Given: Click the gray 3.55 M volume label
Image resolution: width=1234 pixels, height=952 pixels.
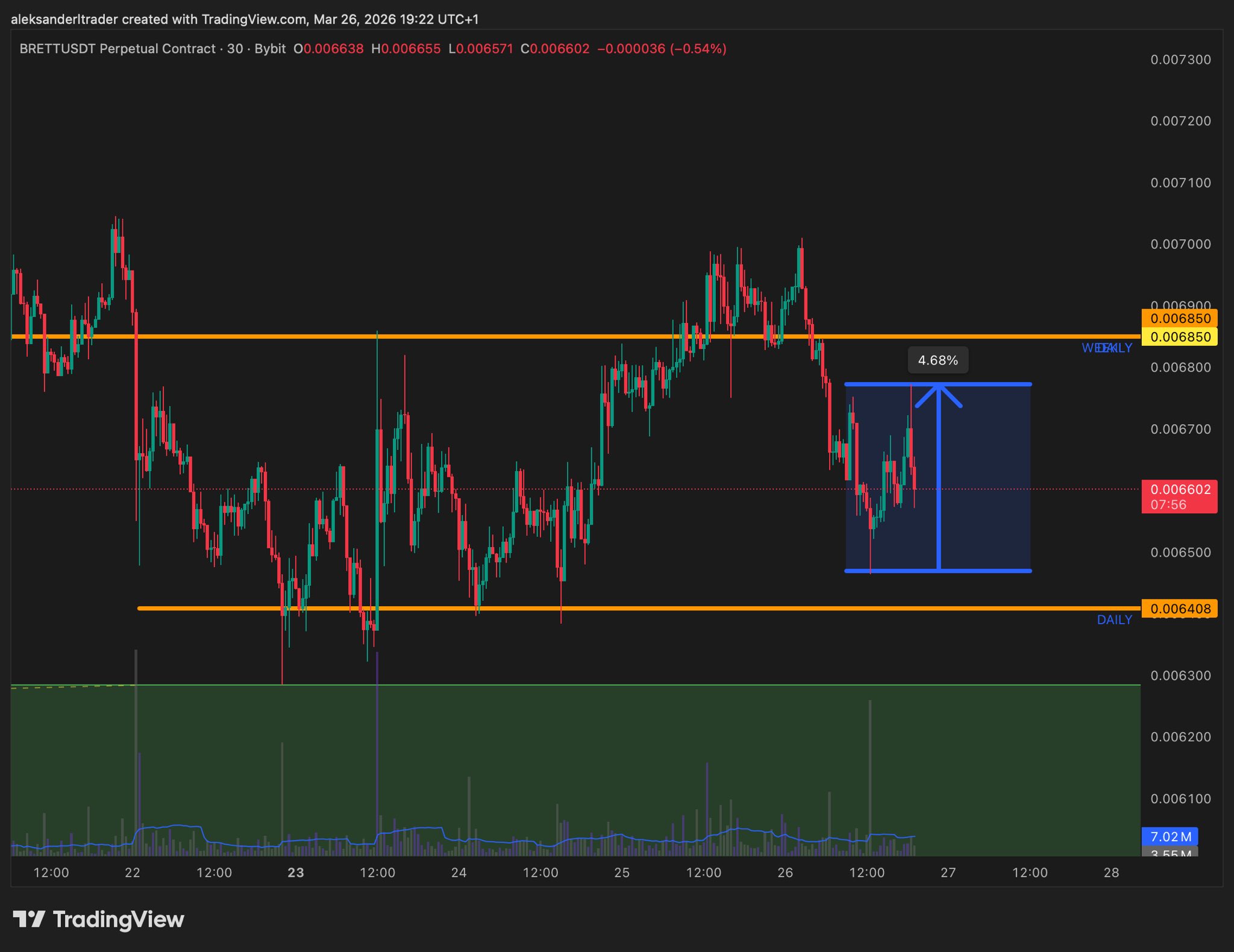Looking at the screenshot, I should pyautogui.click(x=1170, y=853).
